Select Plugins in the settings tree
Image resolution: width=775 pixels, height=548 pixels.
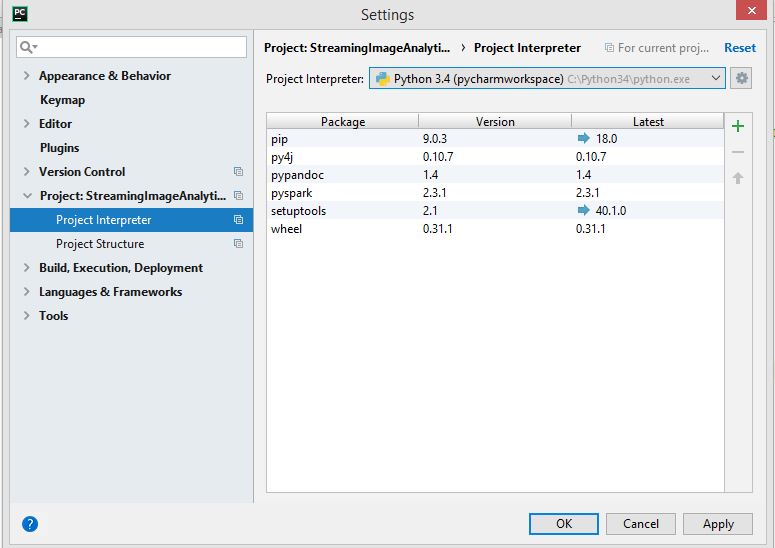[x=59, y=148]
